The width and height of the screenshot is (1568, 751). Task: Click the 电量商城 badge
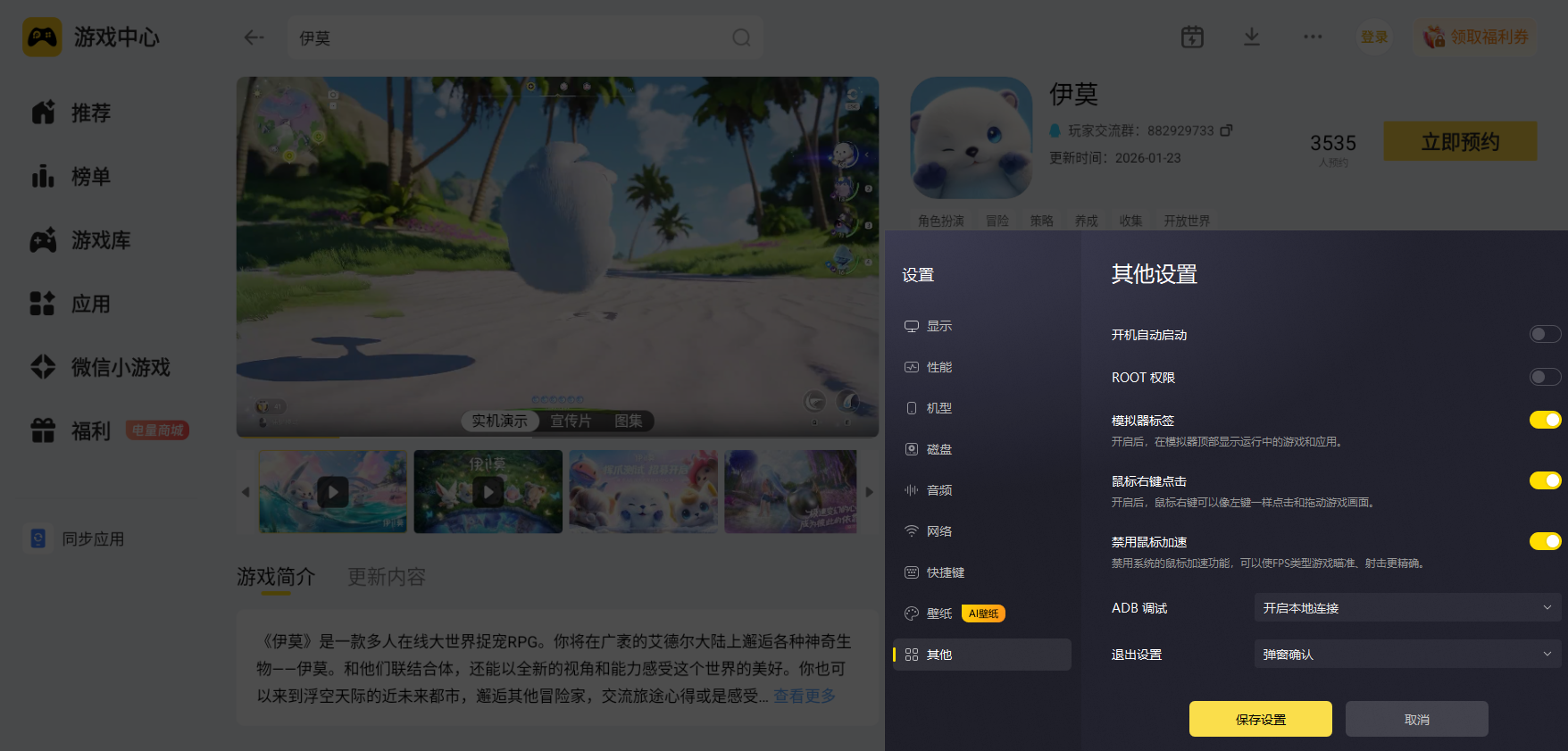157,430
